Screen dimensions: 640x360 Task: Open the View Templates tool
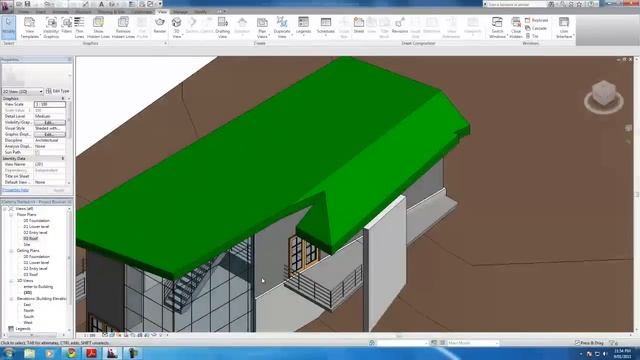pyautogui.click(x=29, y=28)
